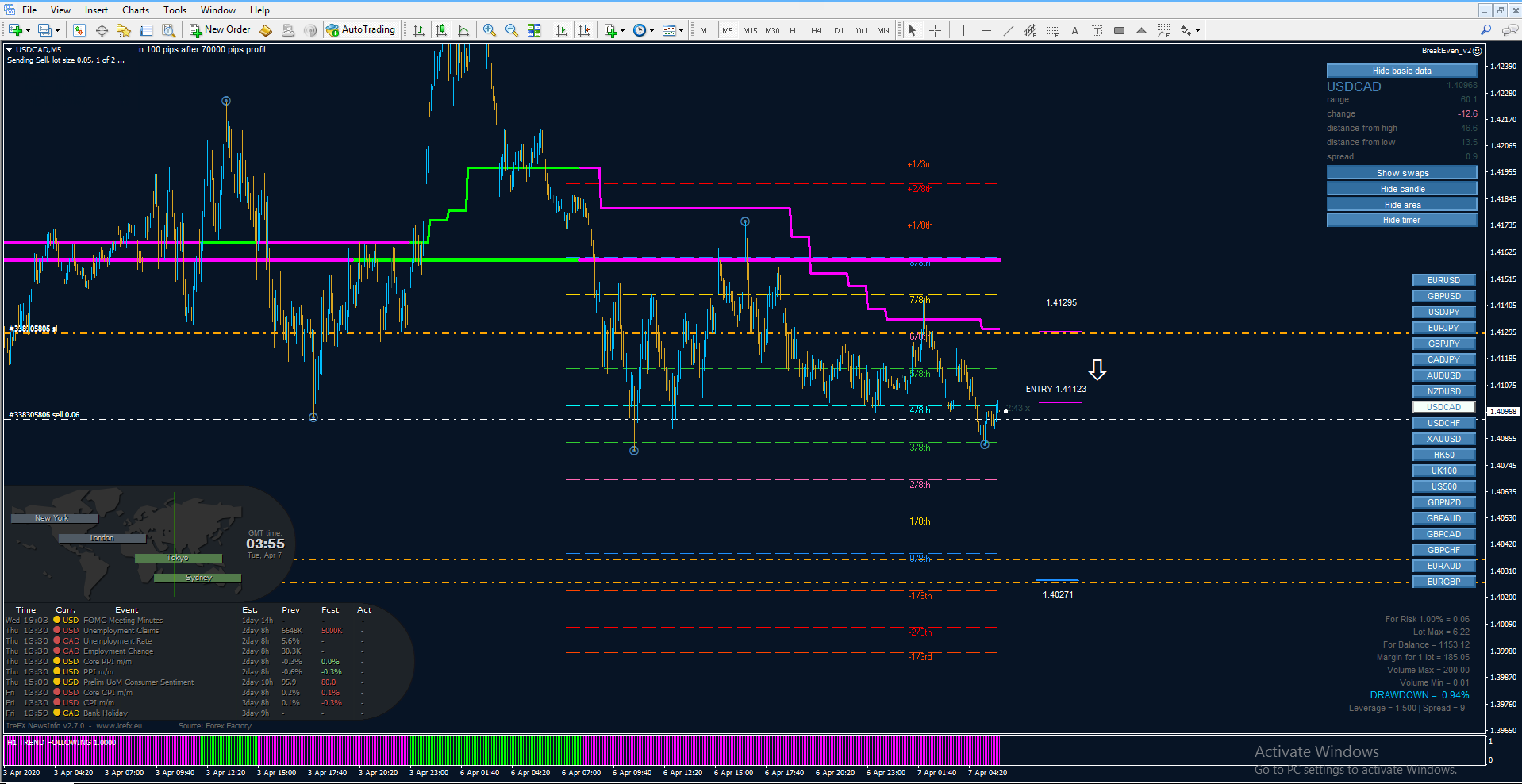1522x784 pixels.
Task: Open the indicators list dropdown
Action: coord(623,30)
